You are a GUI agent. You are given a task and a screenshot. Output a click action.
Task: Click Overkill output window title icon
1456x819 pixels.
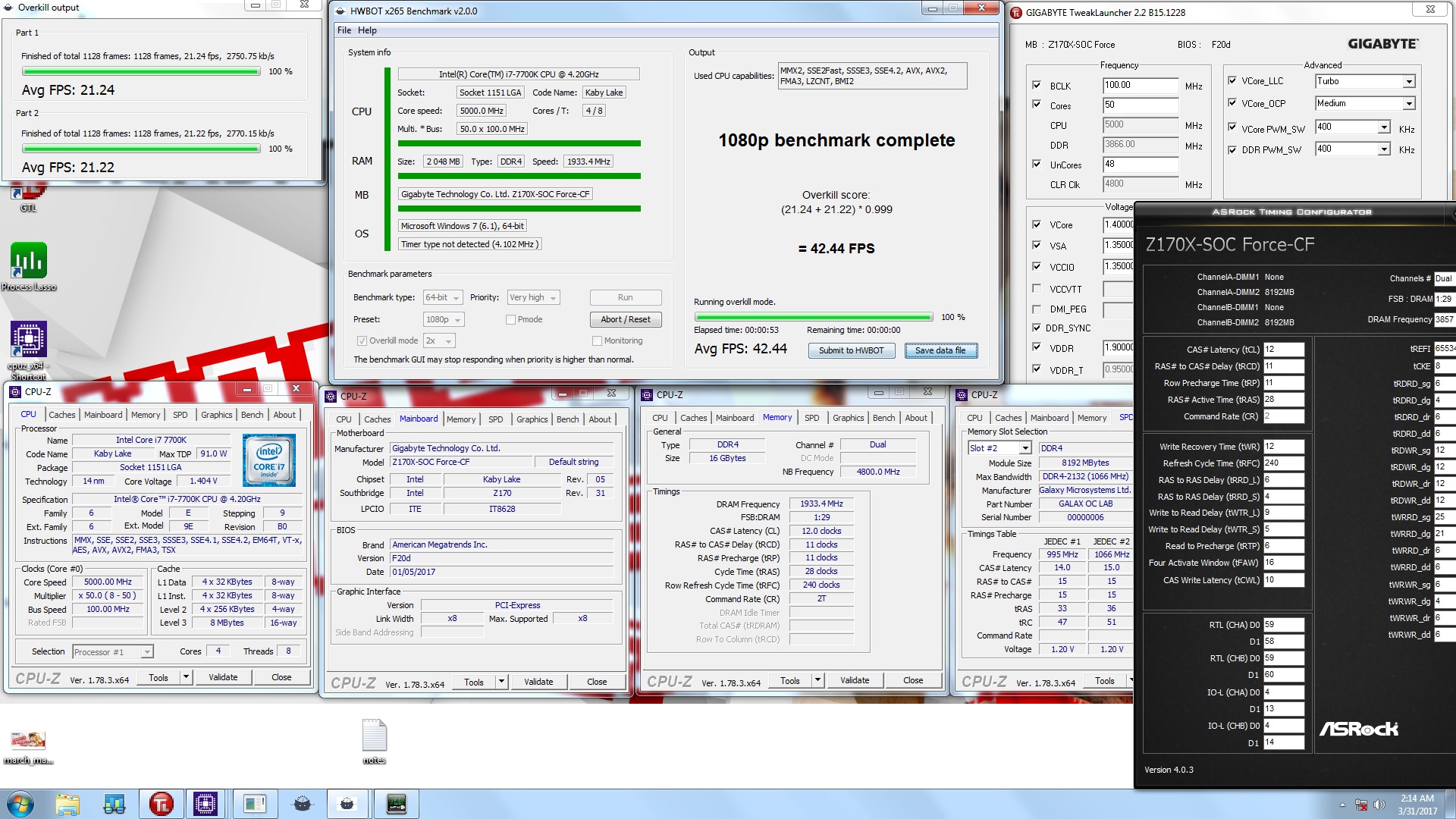[9, 7]
